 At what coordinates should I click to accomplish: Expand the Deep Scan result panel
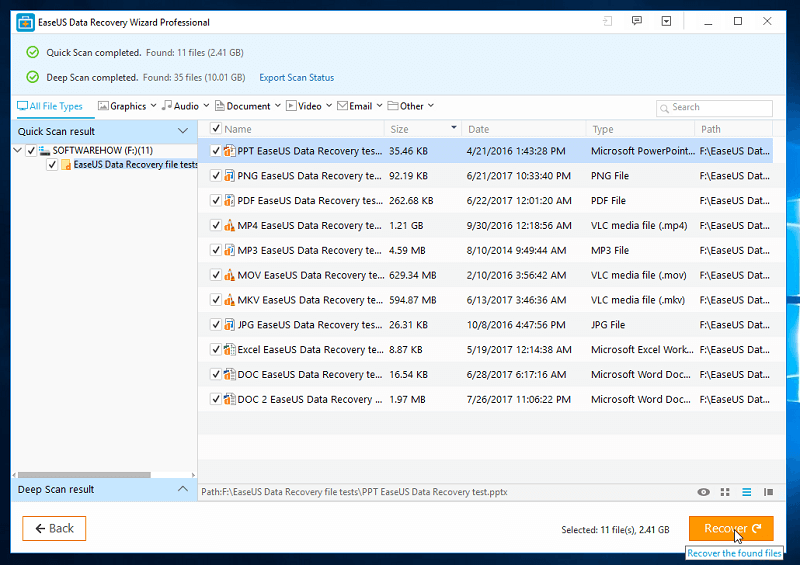(183, 489)
